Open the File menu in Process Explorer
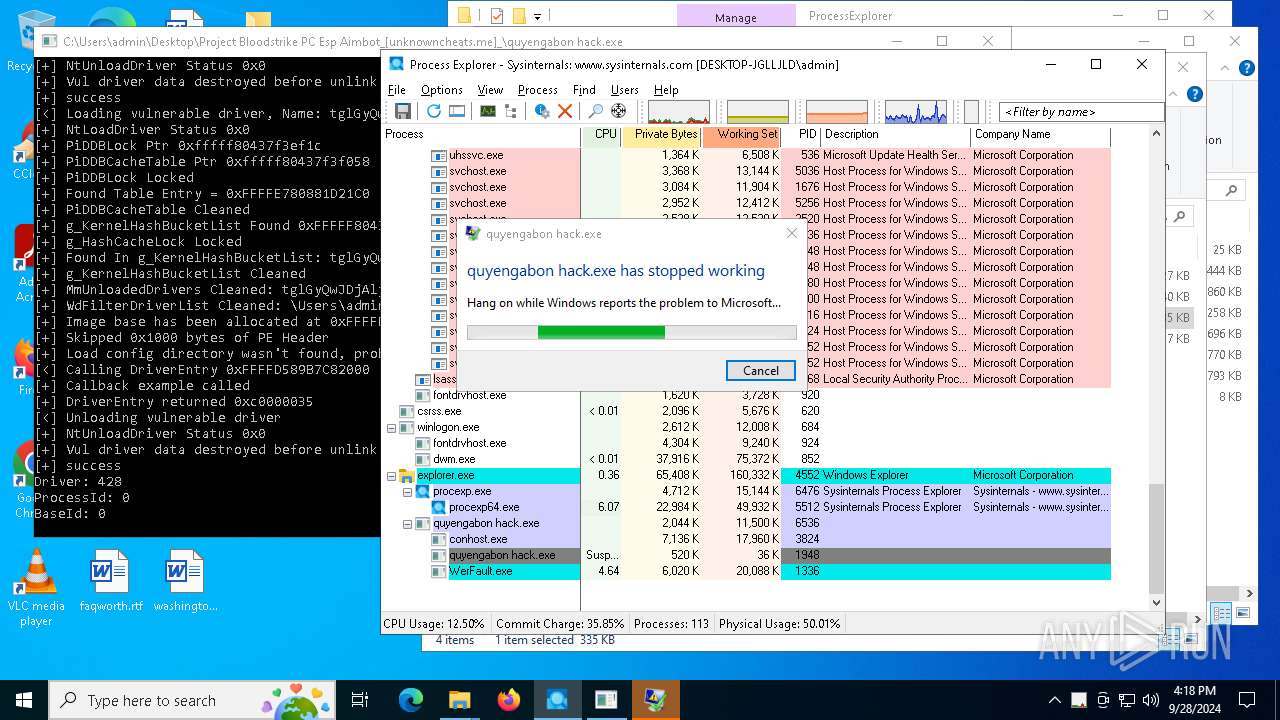 (x=397, y=89)
